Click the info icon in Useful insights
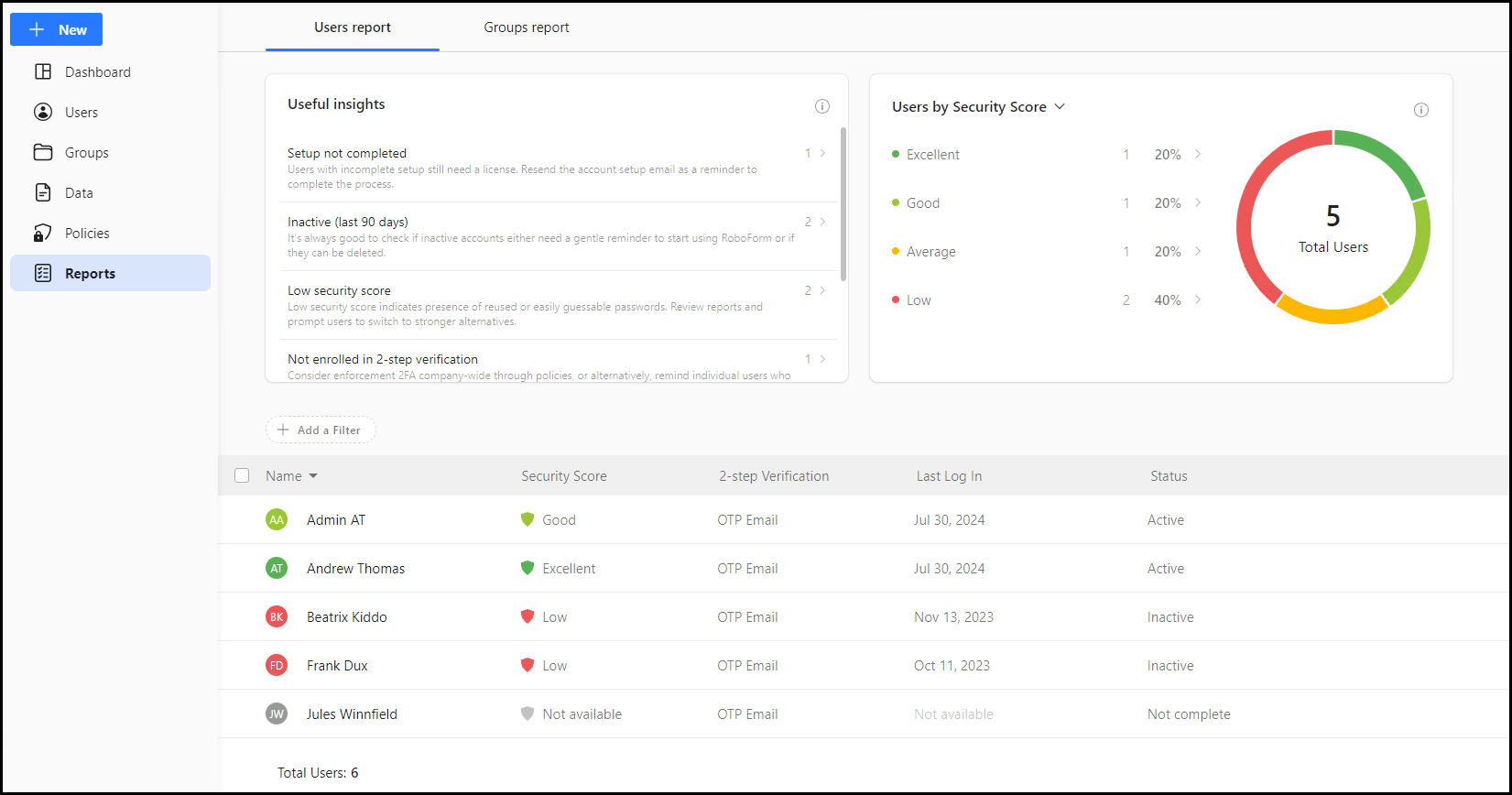The image size is (1512, 795). 822,106
